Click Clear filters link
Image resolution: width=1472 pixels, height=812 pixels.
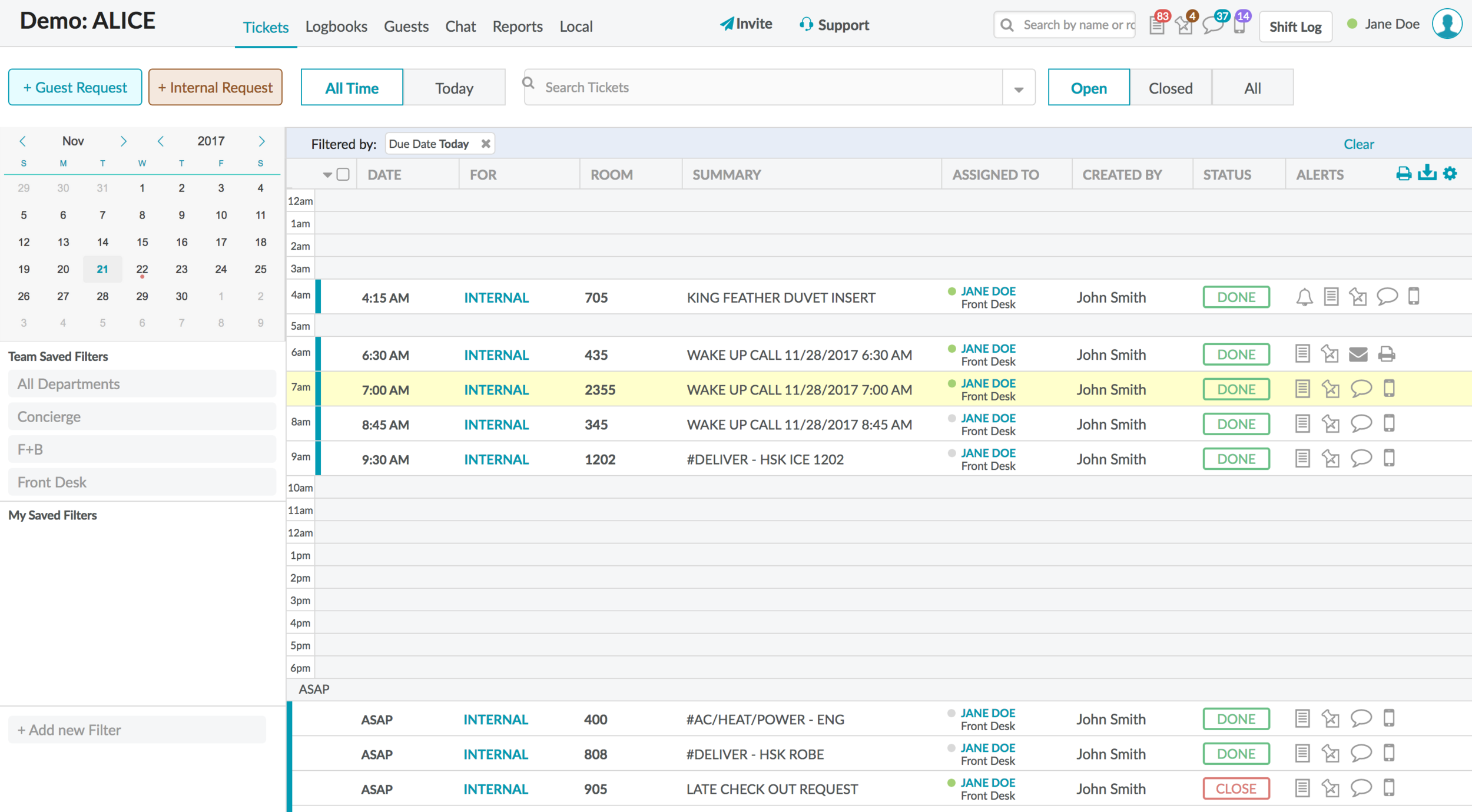1358,144
